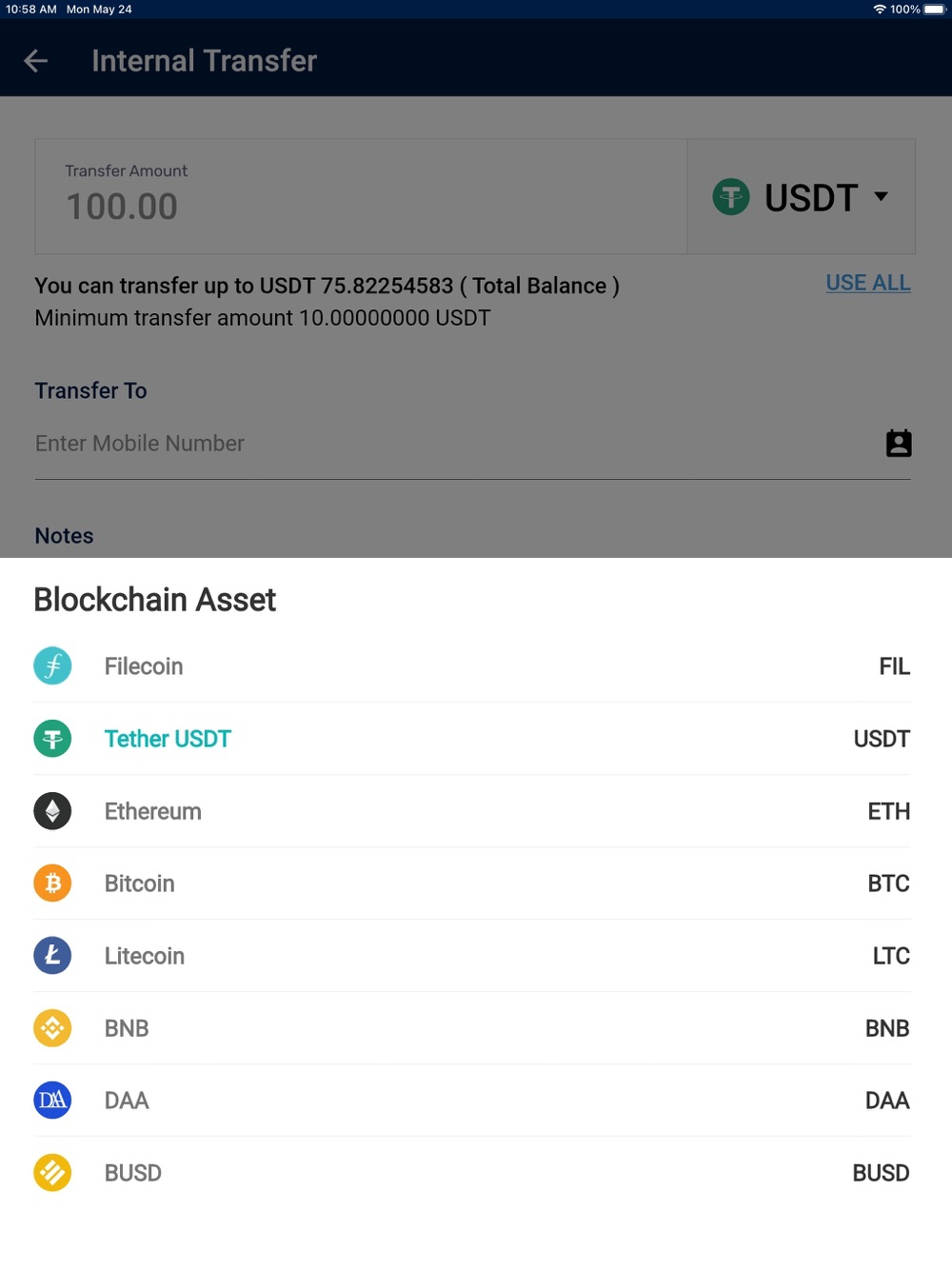Tap the yellow BNB icon
The image size is (952, 1270).
(52, 1028)
